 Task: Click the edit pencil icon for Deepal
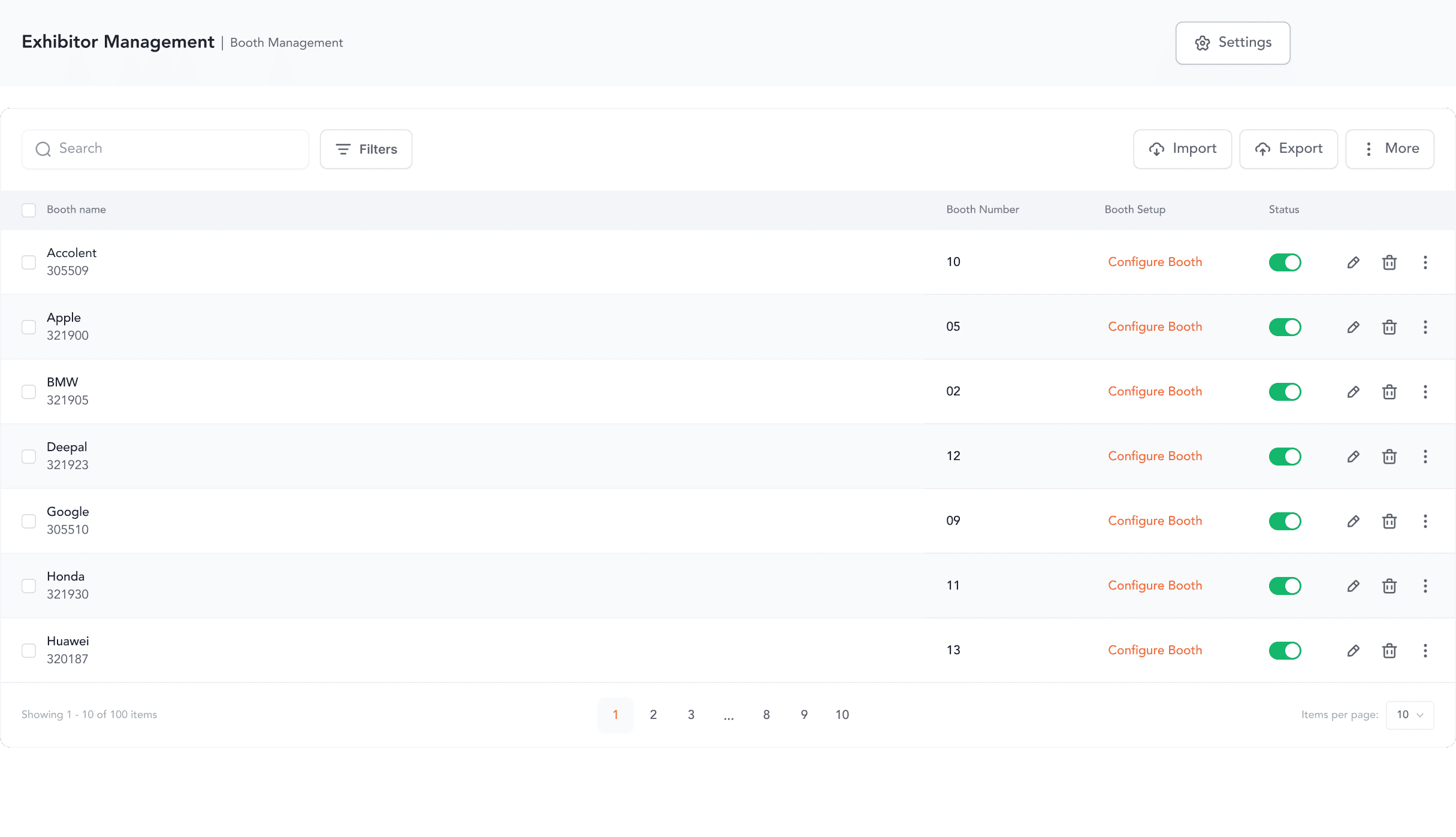click(x=1353, y=457)
